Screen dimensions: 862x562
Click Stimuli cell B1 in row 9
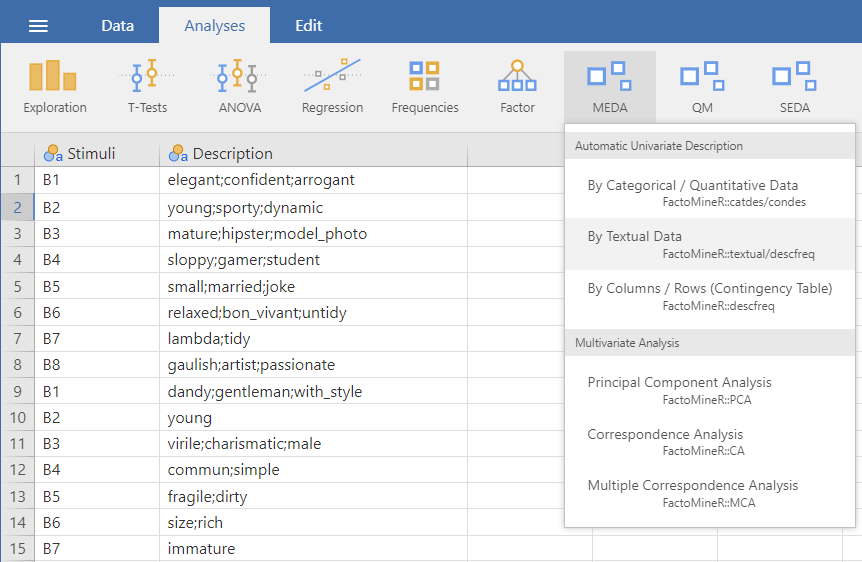tap(97, 392)
